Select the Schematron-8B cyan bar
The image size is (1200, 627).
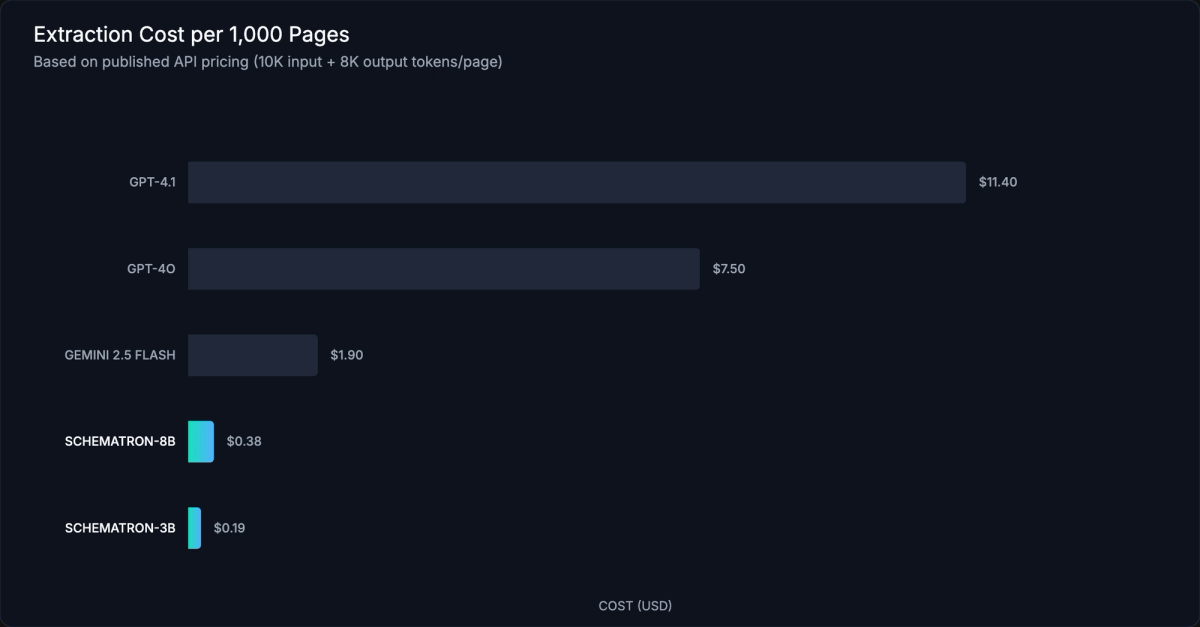click(x=200, y=441)
